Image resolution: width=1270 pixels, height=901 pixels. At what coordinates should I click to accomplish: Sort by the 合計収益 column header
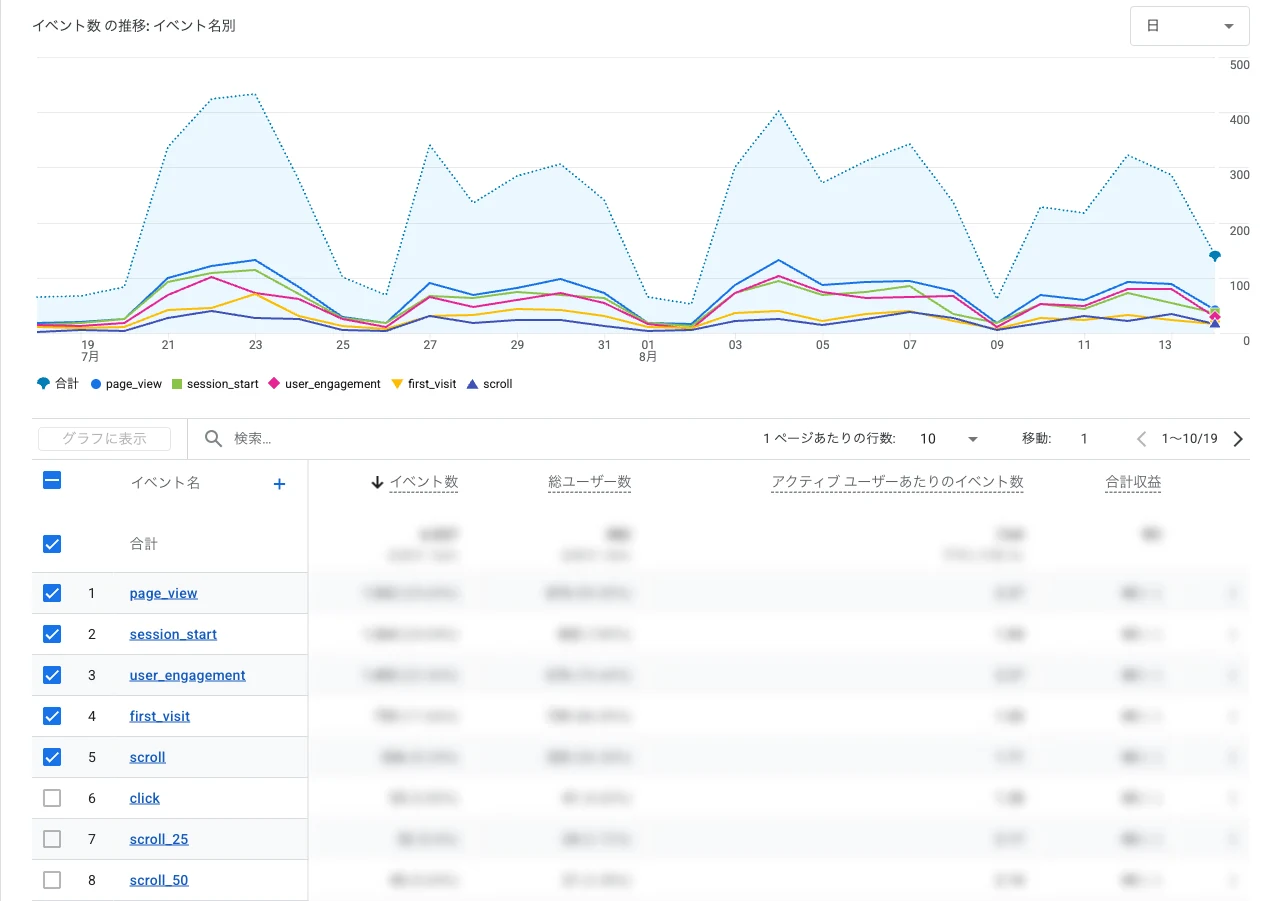pos(1133,482)
